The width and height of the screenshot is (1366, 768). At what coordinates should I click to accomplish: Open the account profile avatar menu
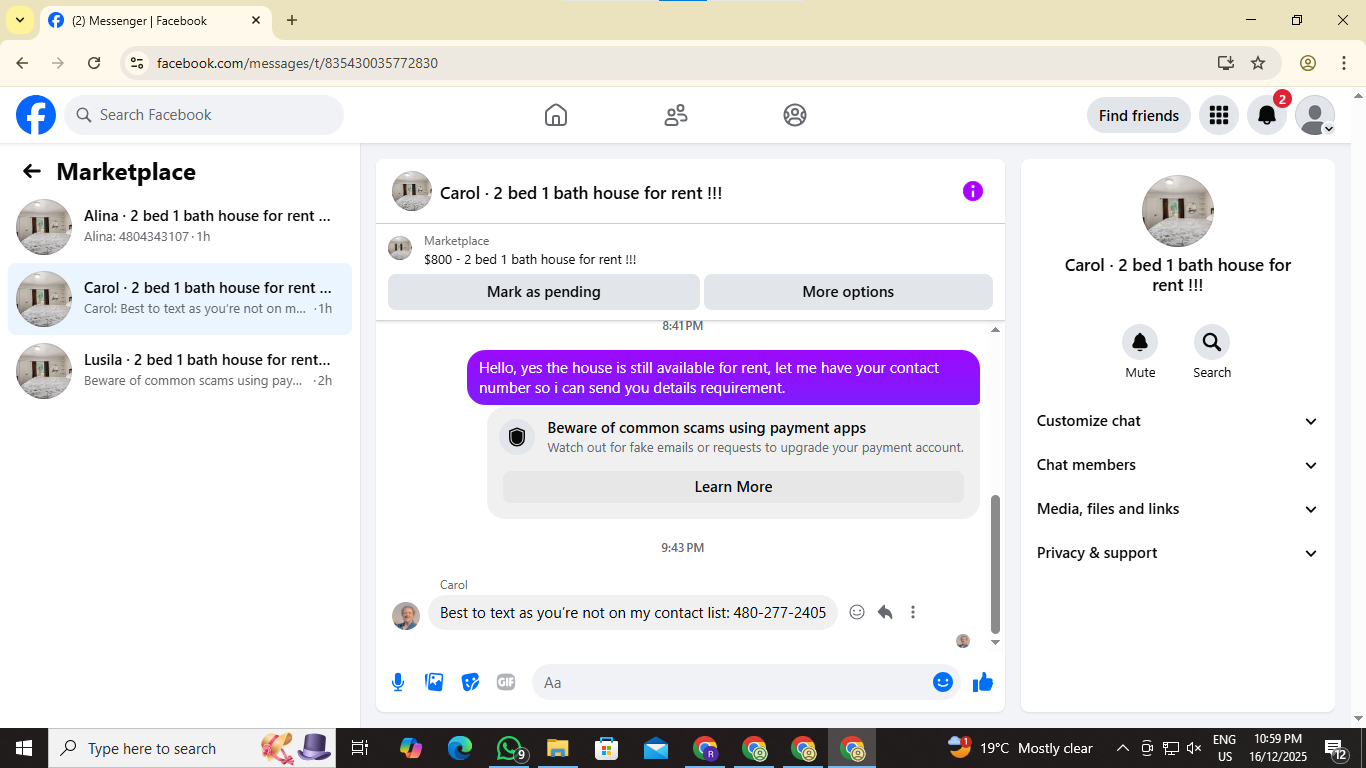click(1315, 115)
